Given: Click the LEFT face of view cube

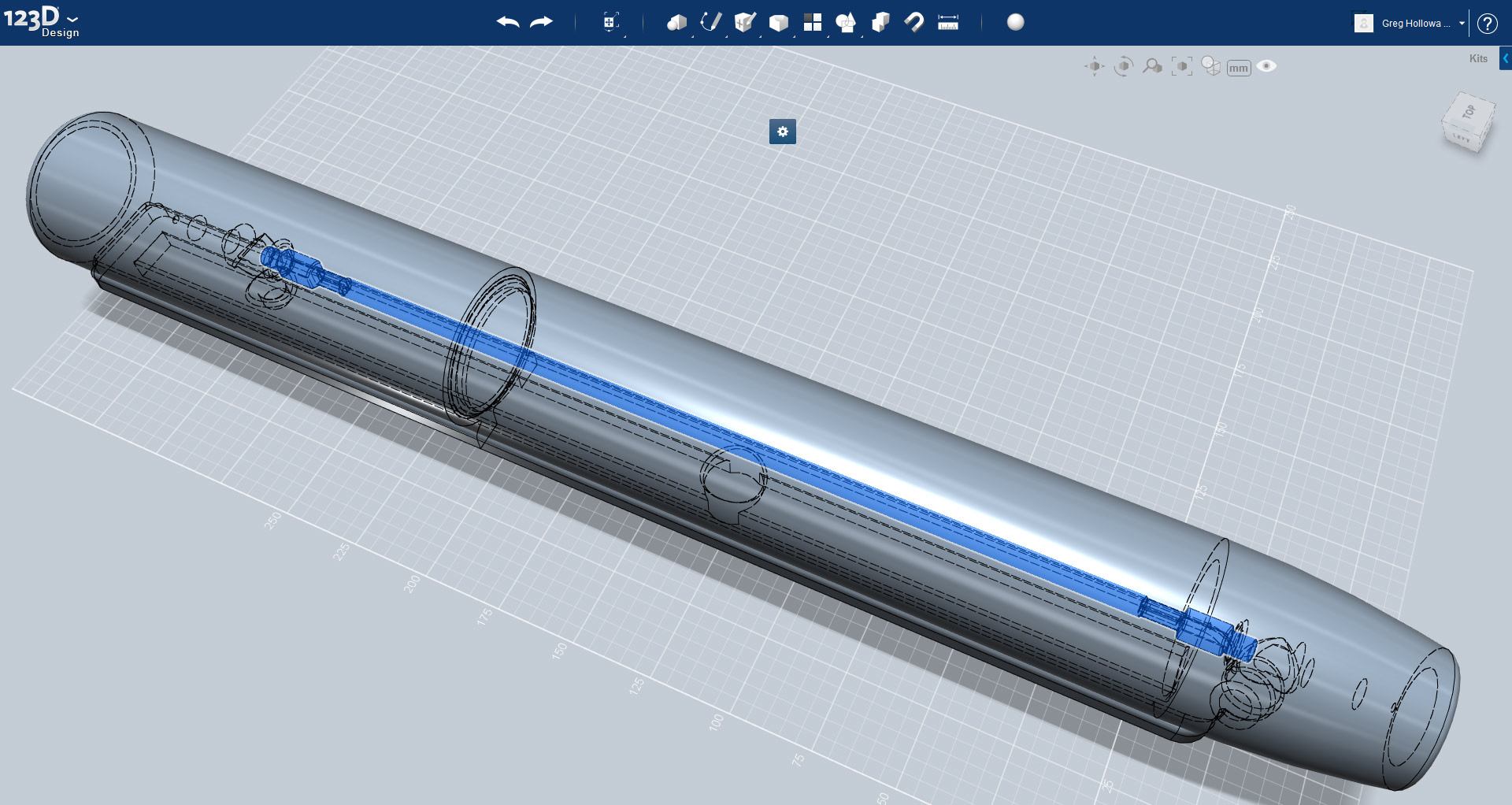Looking at the screenshot, I should point(1462,139).
